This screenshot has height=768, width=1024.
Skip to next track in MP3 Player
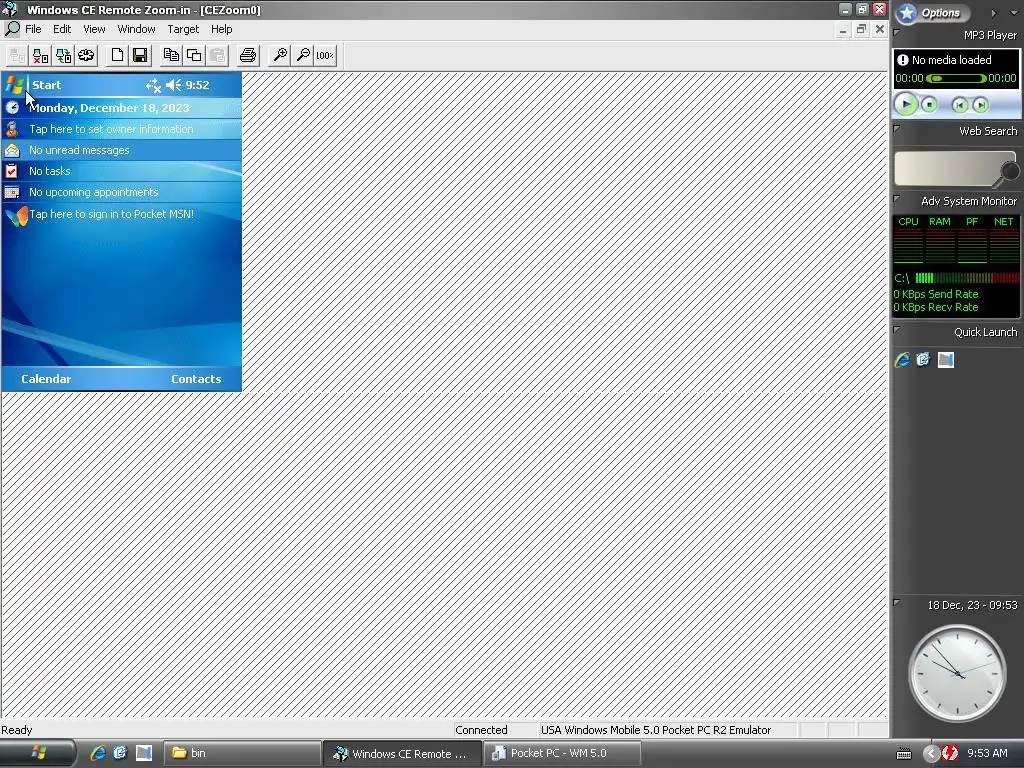click(x=980, y=104)
